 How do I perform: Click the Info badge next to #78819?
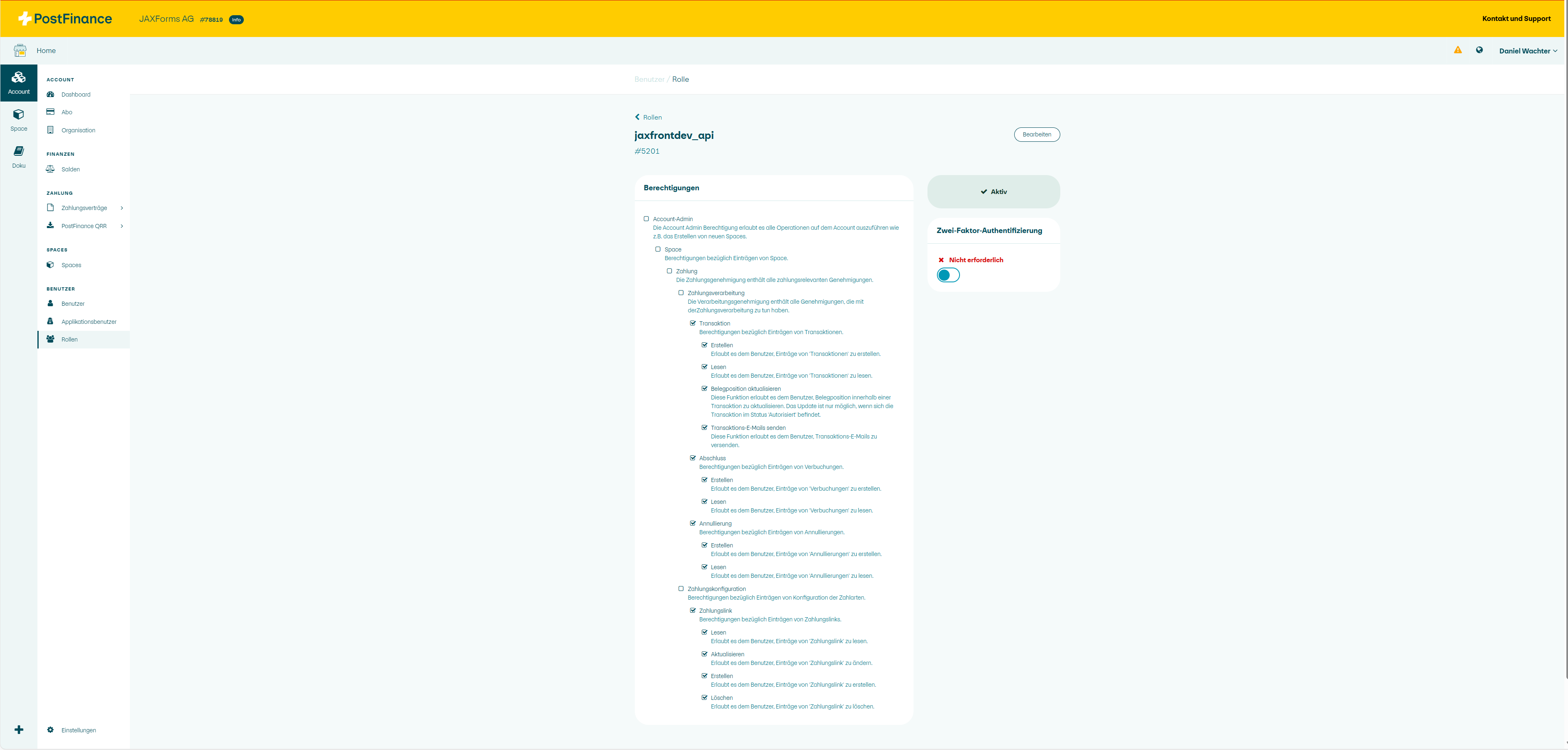coord(236,19)
